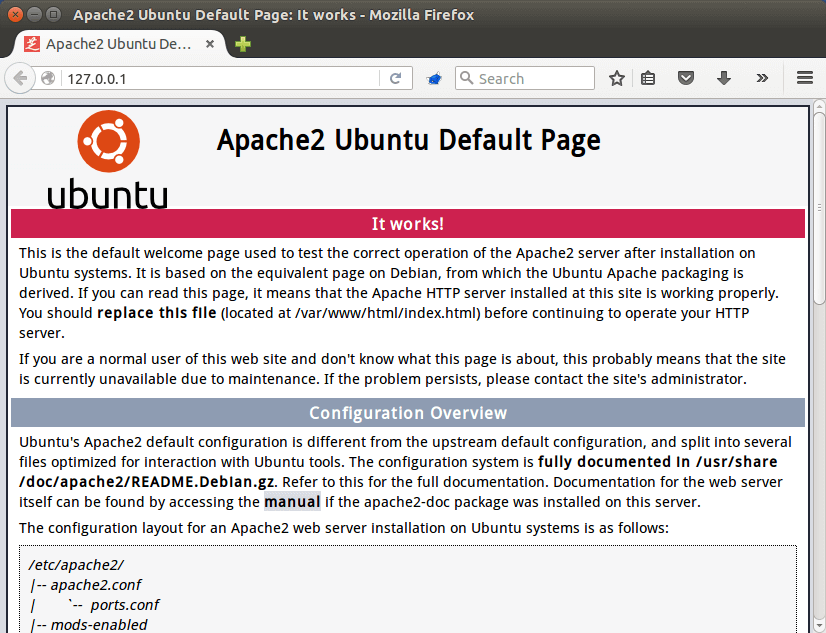
Task: Click the Ubuntu logo image
Action: pos(108,159)
